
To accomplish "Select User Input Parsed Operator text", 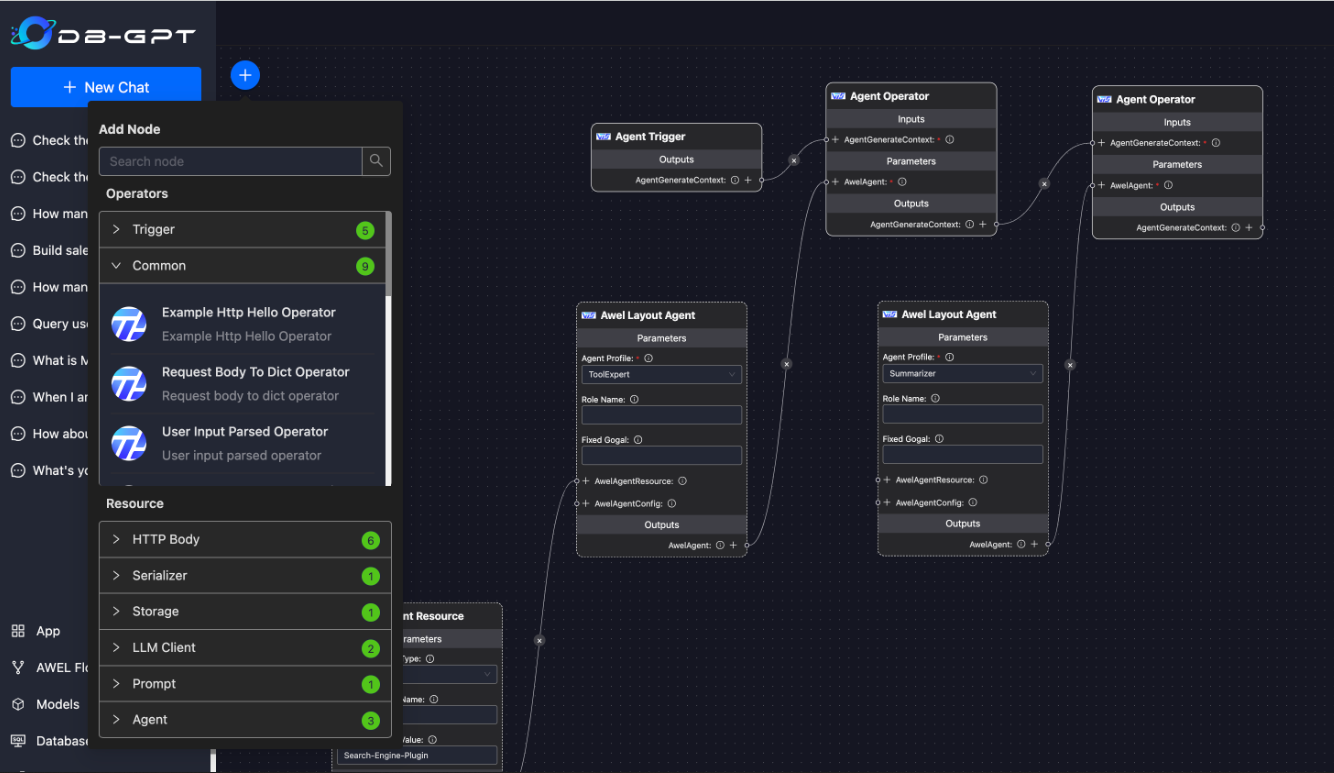I will pos(245,432).
